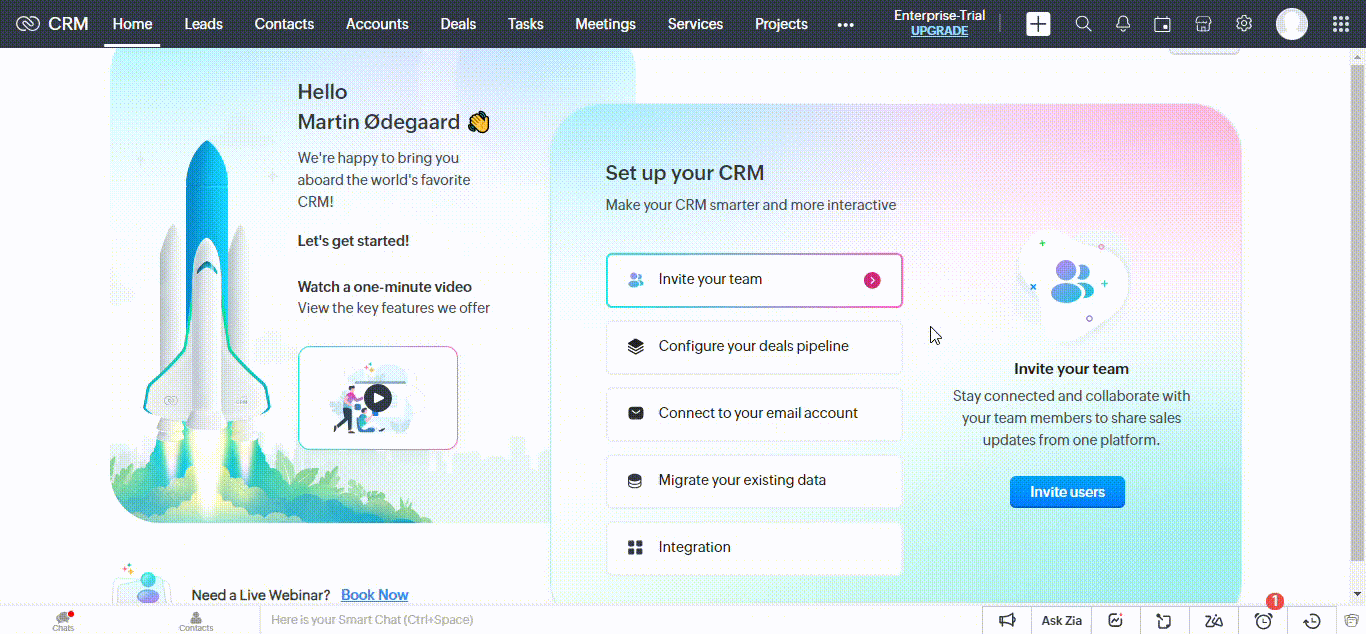Switch to the Leads module tab
1366x634 pixels.
203,24
